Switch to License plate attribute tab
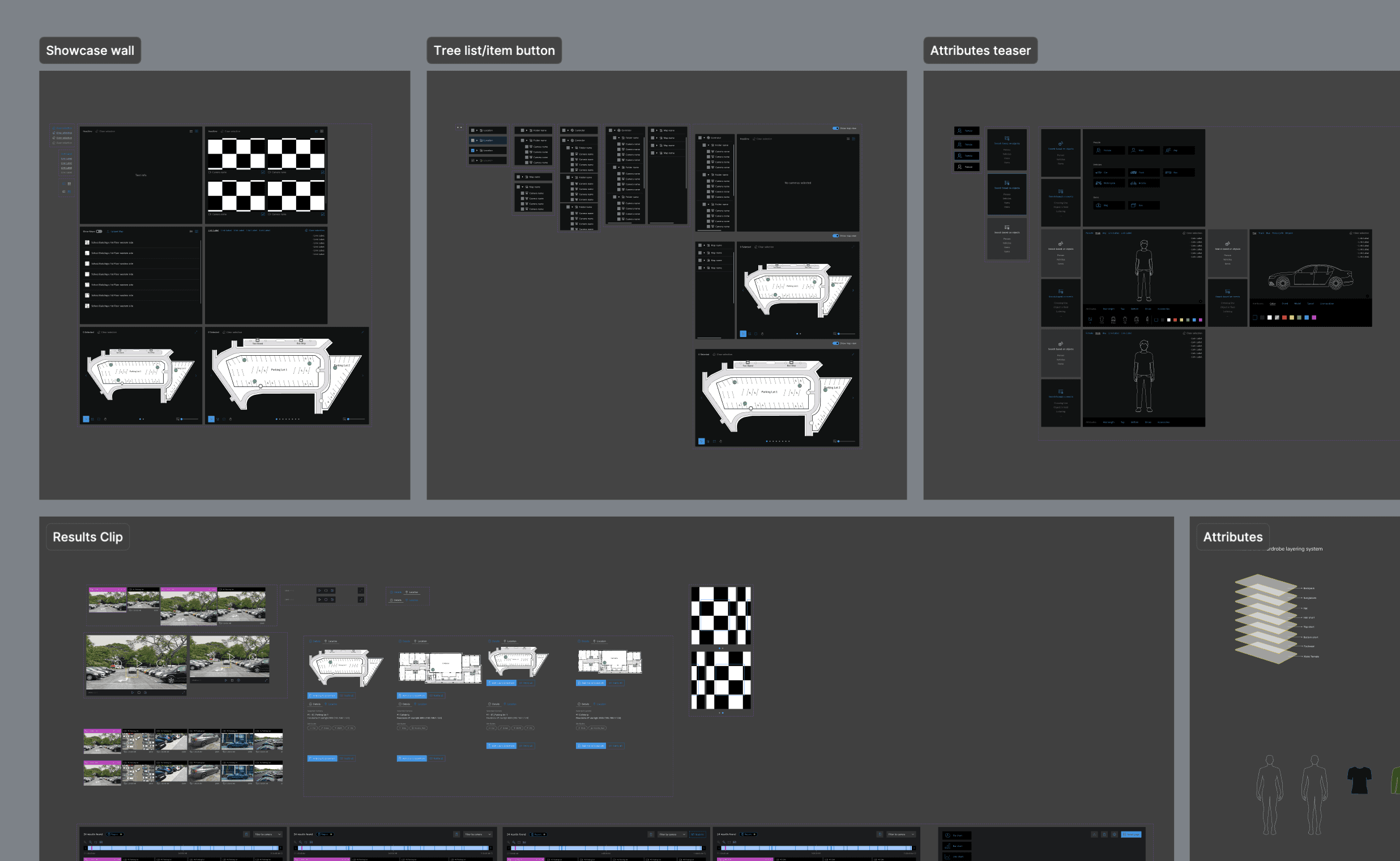Screen dimensions: 1400x861 (x=1326, y=304)
